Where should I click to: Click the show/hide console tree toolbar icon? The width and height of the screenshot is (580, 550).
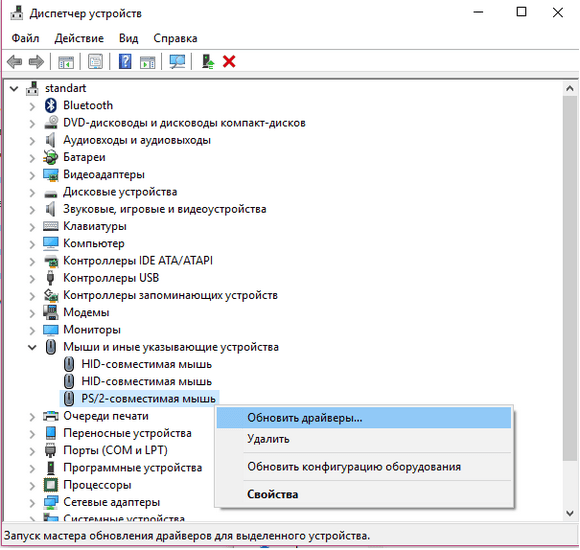pyautogui.click(x=66, y=62)
